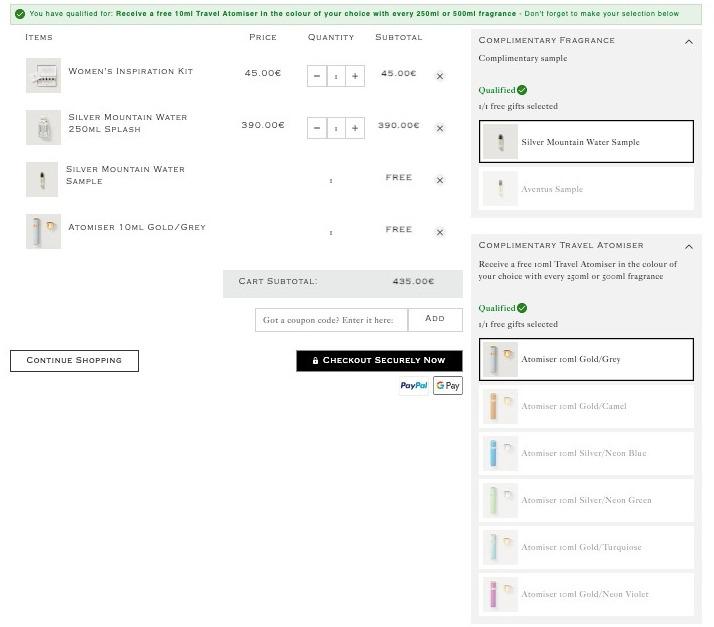714x627 pixels.
Task: Remove Silver Mountain Water Sample item
Action: (439, 180)
